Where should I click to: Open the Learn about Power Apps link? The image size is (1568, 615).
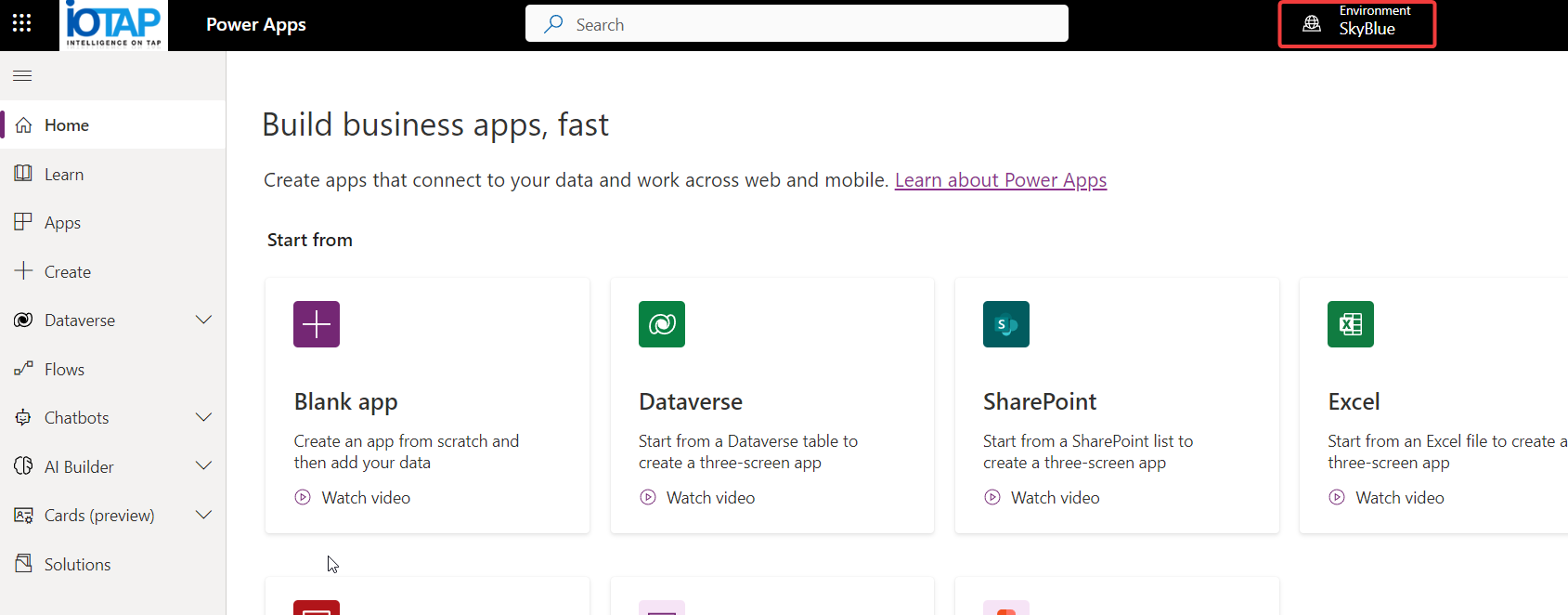(x=1001, y=180)
